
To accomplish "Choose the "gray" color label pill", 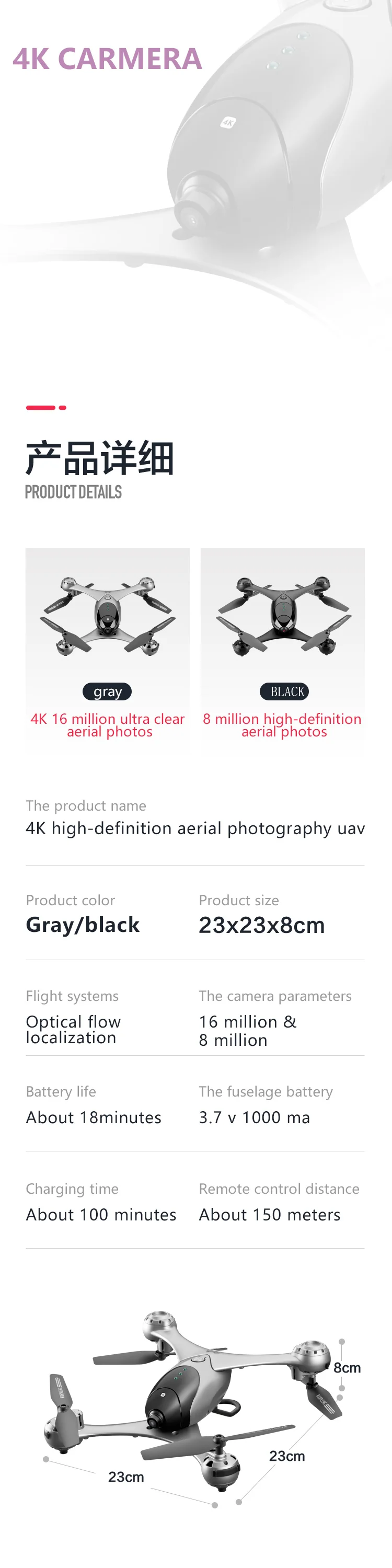I will coord(108,691).
